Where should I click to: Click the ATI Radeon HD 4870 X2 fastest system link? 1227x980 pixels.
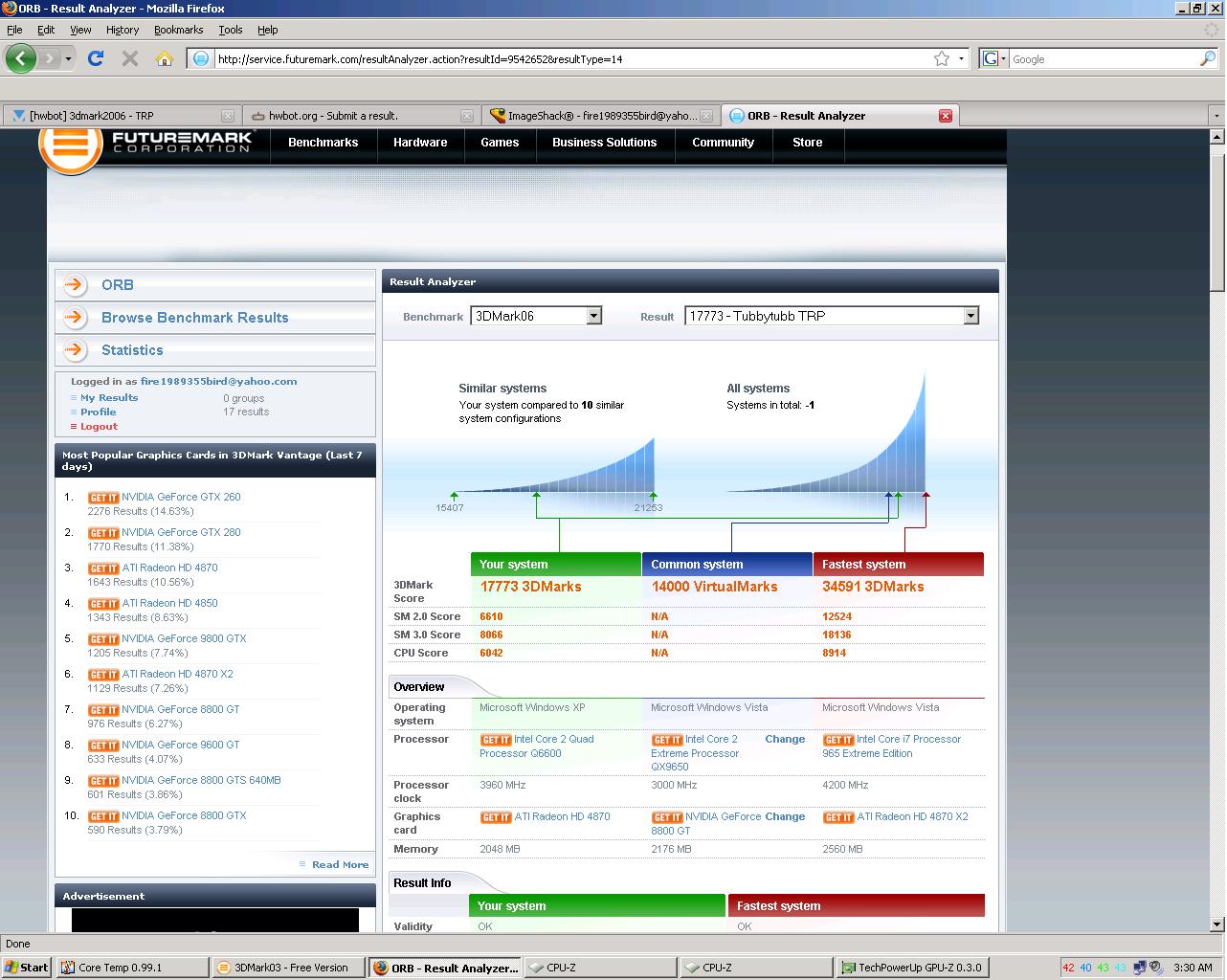(912, 817)
